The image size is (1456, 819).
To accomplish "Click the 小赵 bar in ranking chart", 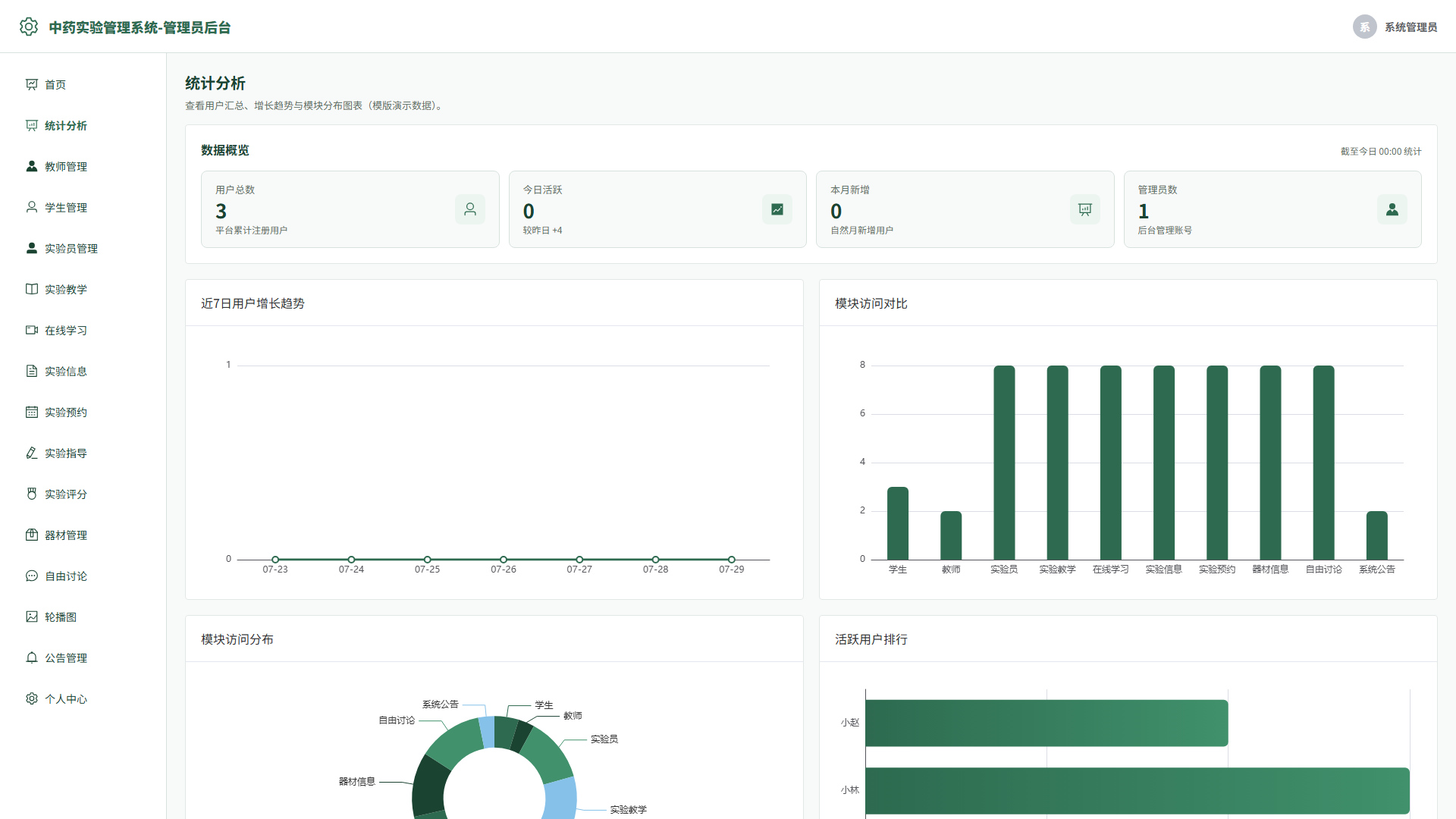I will tap(1046, 723).
